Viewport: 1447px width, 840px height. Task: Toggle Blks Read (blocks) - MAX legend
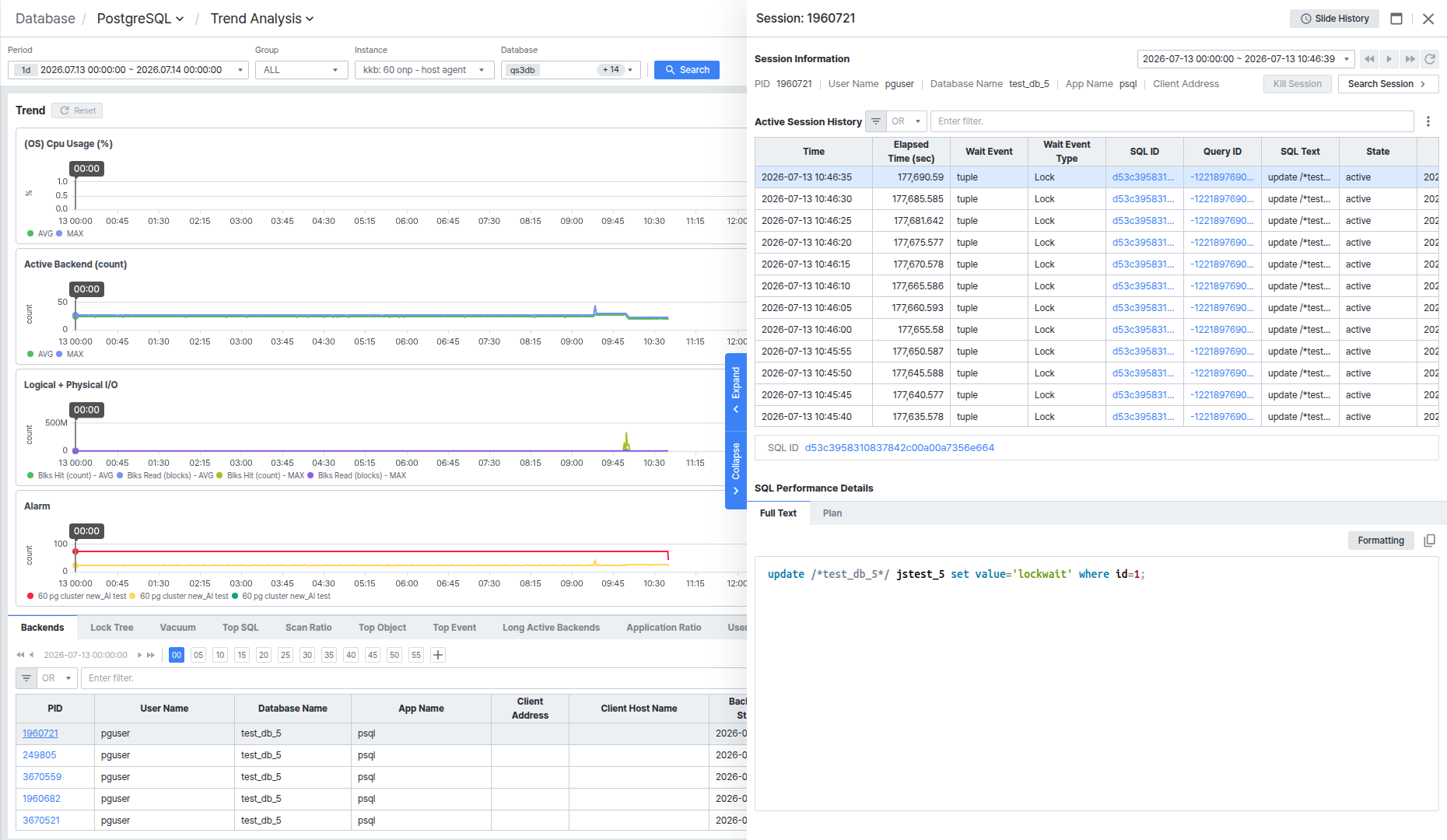click(x=357, y=475)
